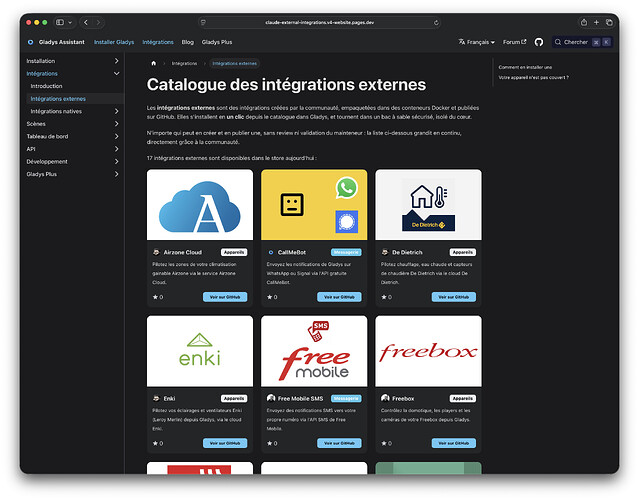Click the home icon in breadcrumb

pyautogui.click(x=154, y=63)
